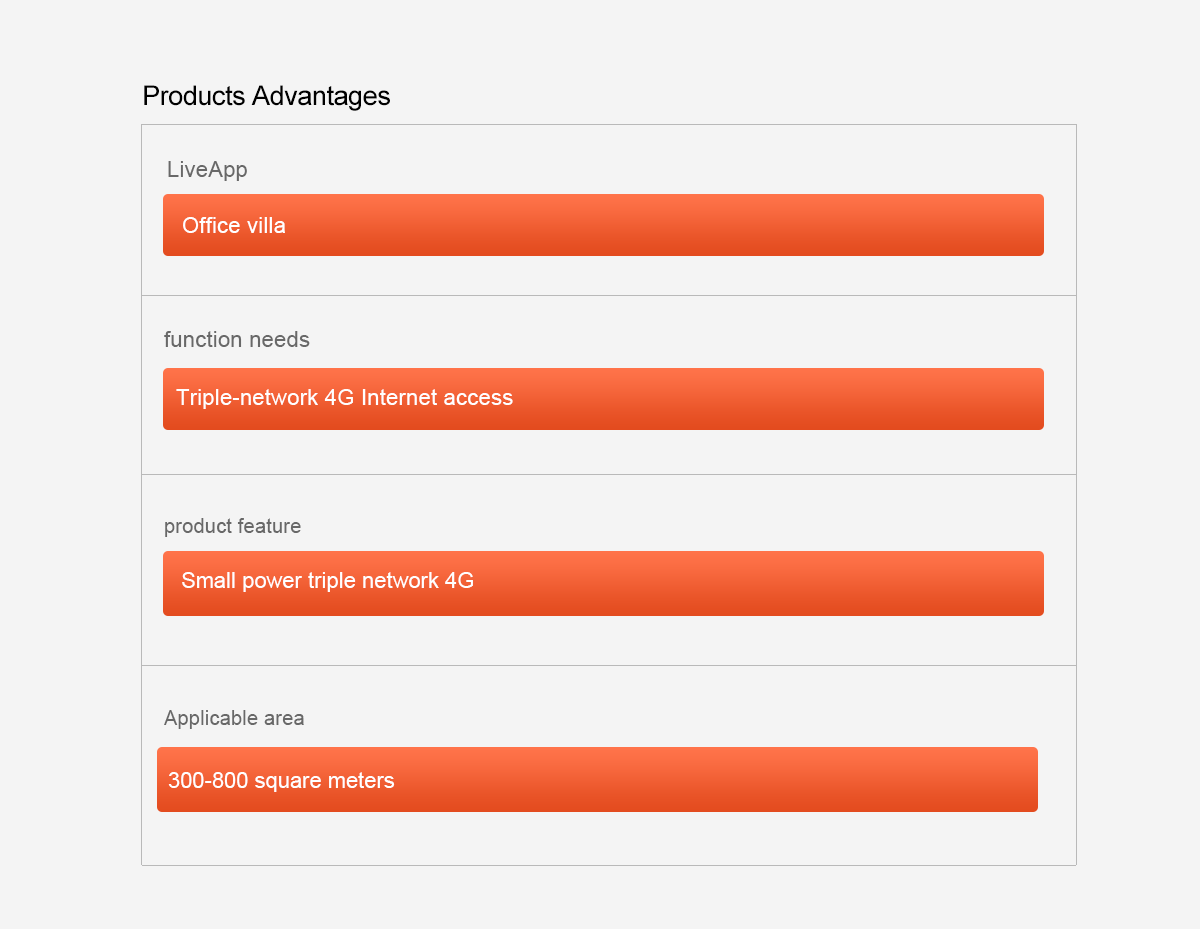Click the word "villa" in the first bar
This screenshot has height=929, width=1200.
[x=265, y=226]
